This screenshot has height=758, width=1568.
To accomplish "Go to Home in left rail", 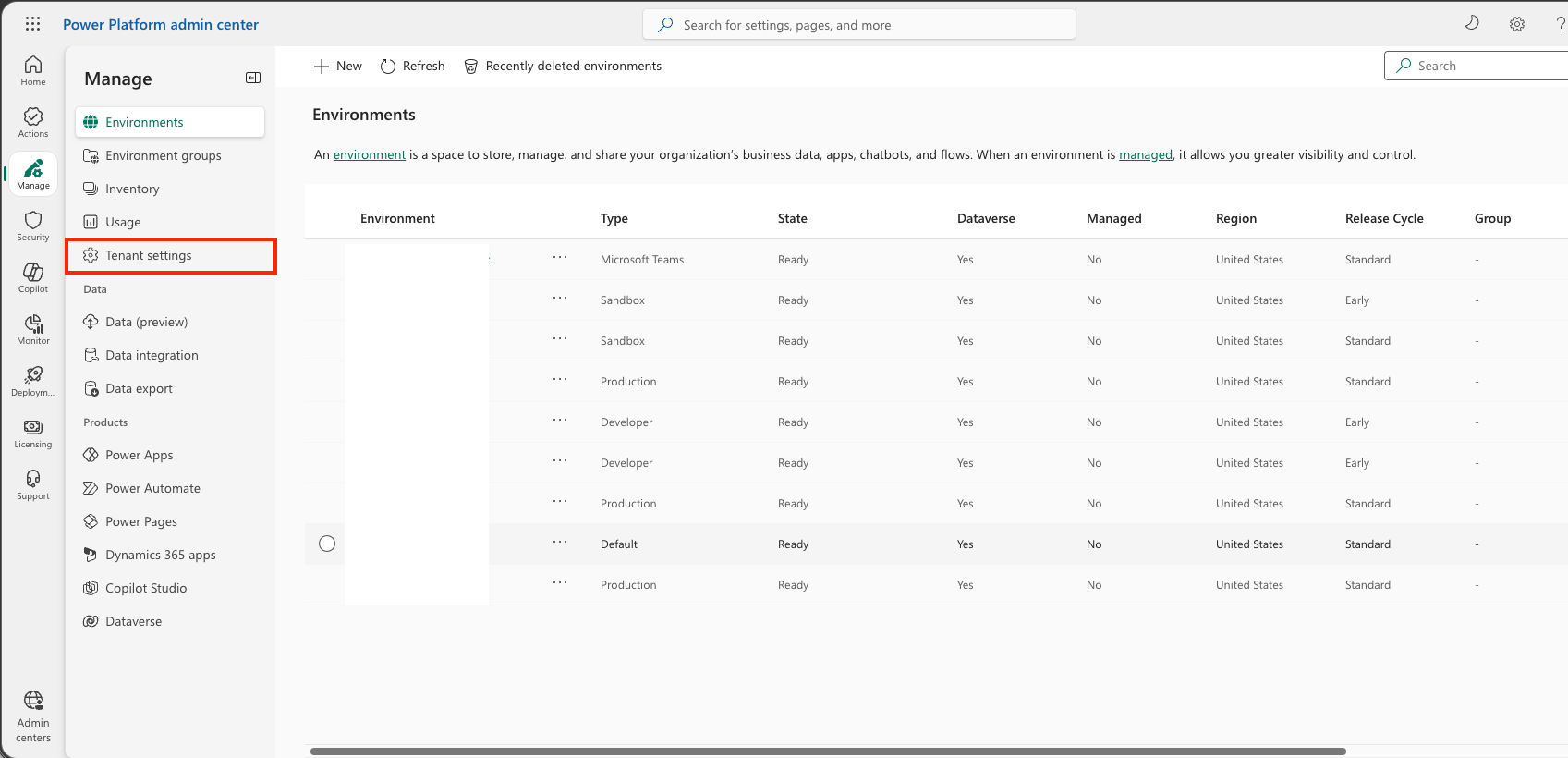I will (x=33, y=70).
